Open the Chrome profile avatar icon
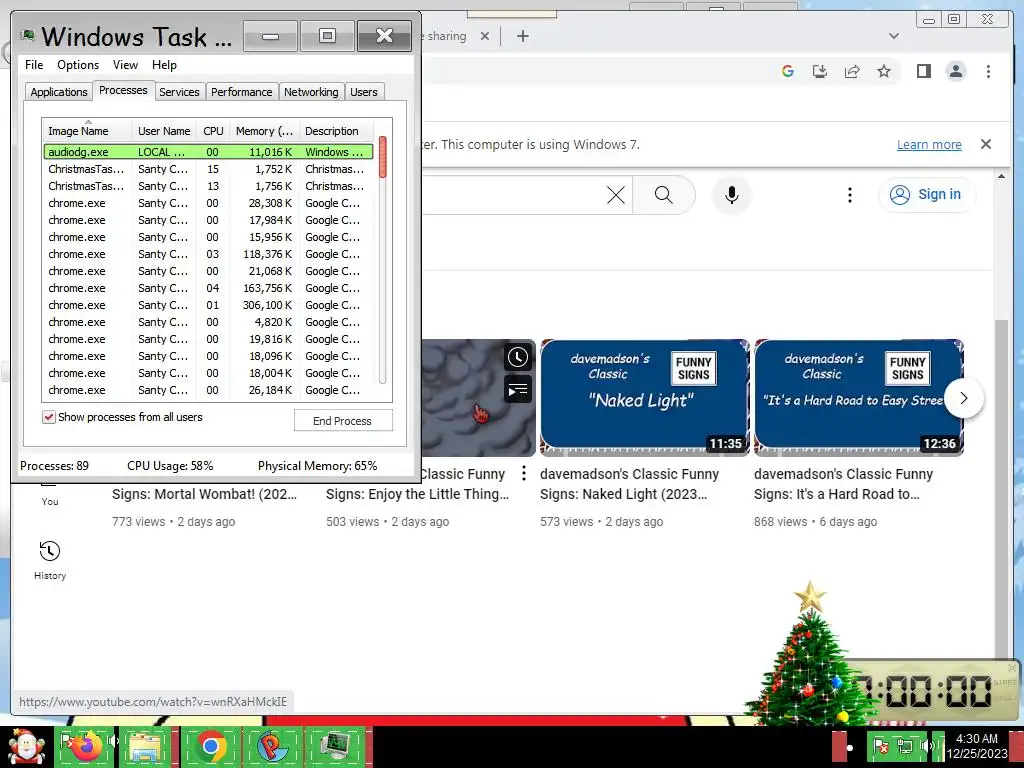 955,71
